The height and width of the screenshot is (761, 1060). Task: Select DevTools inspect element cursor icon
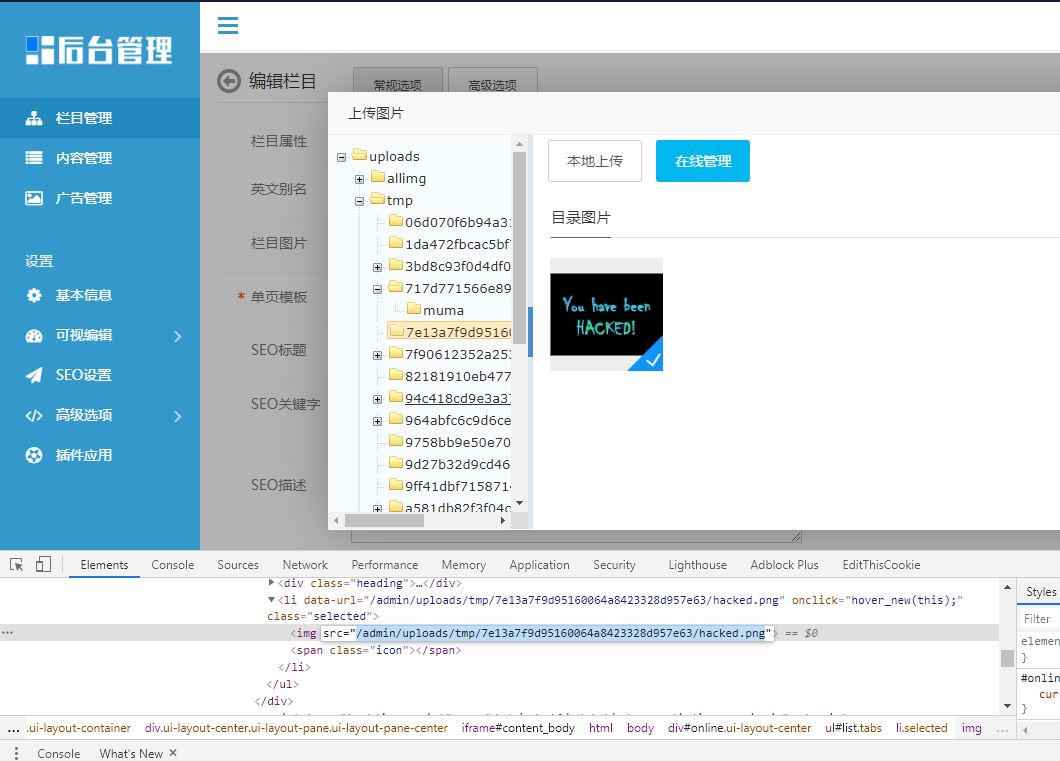(x=17, y=564)
